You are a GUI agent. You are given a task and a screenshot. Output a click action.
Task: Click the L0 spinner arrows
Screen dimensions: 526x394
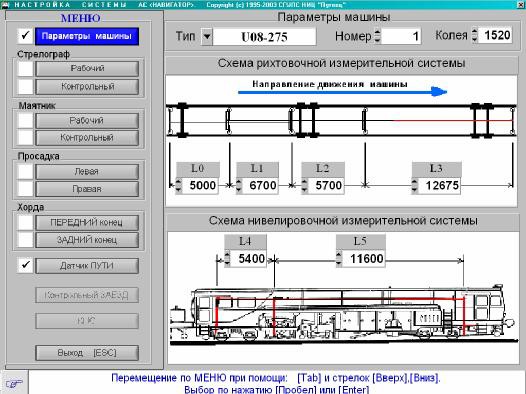[178, 185]
